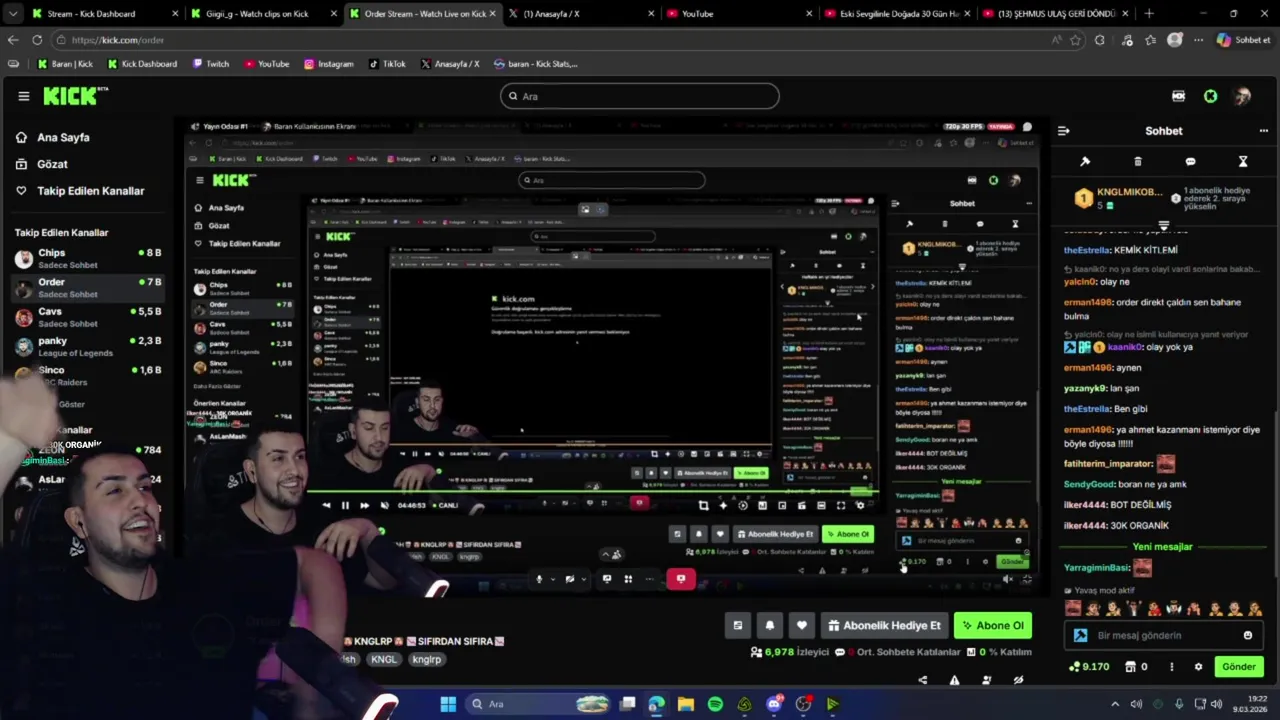1280x720 pixels.
Task: Go back using browser back arrow
Action: pyautogui.click(x=12, y=40)
